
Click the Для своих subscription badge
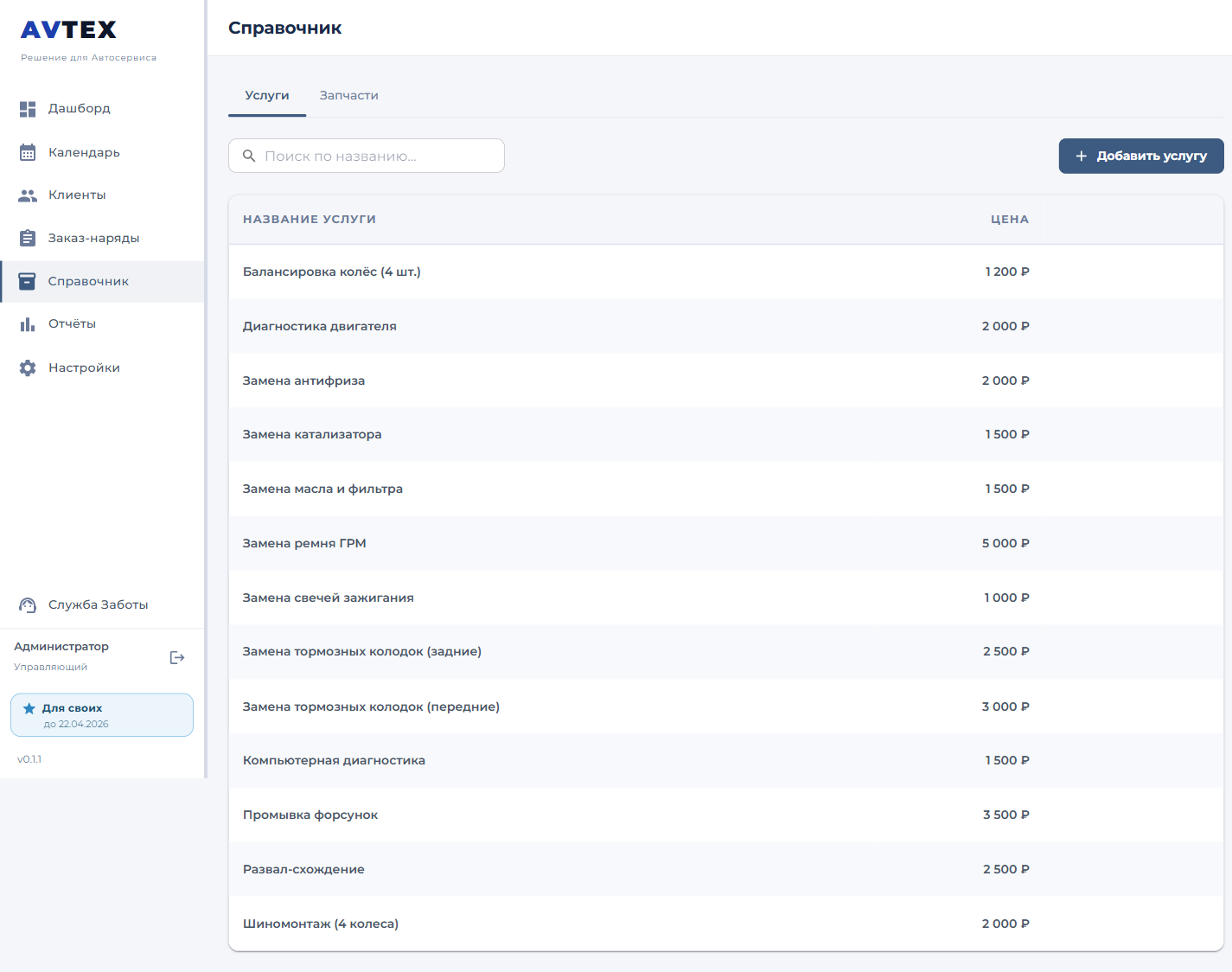click(102, 715)
